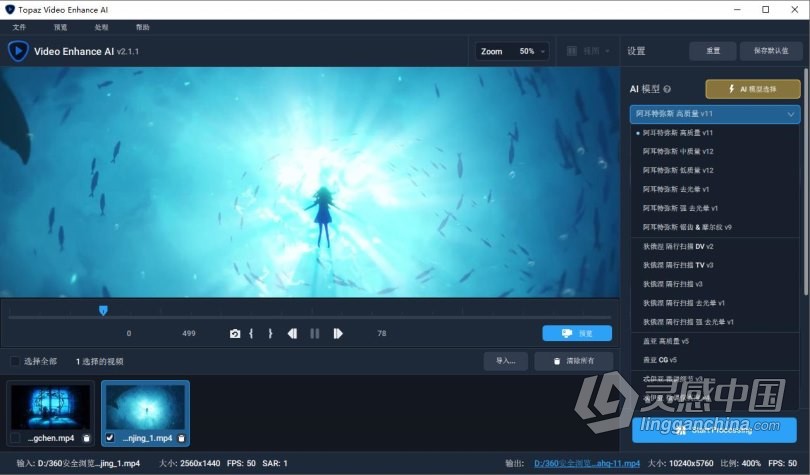The image size is (810, 475).
Task: Click the help question mark next to AI 模型
Action: (x=667, y=89)
